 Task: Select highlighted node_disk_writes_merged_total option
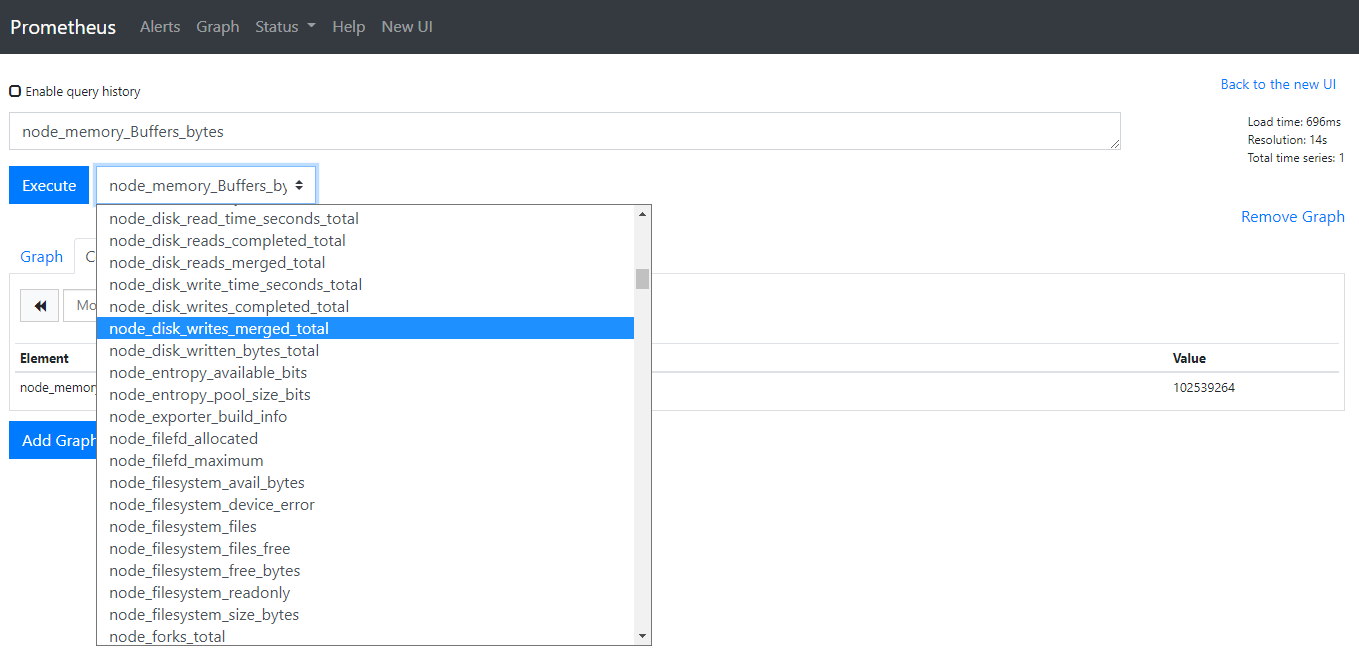coord(365,328)
